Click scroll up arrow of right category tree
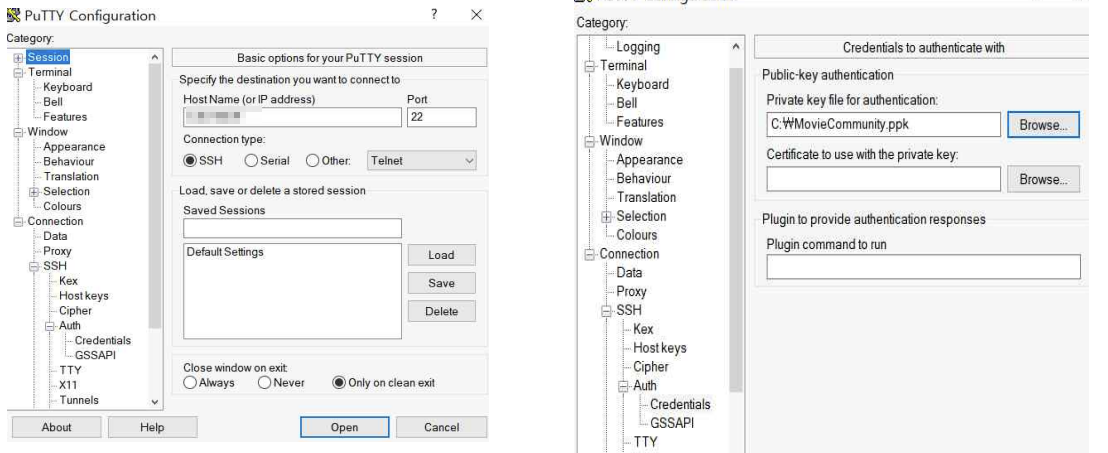 [x=736, y=47]
